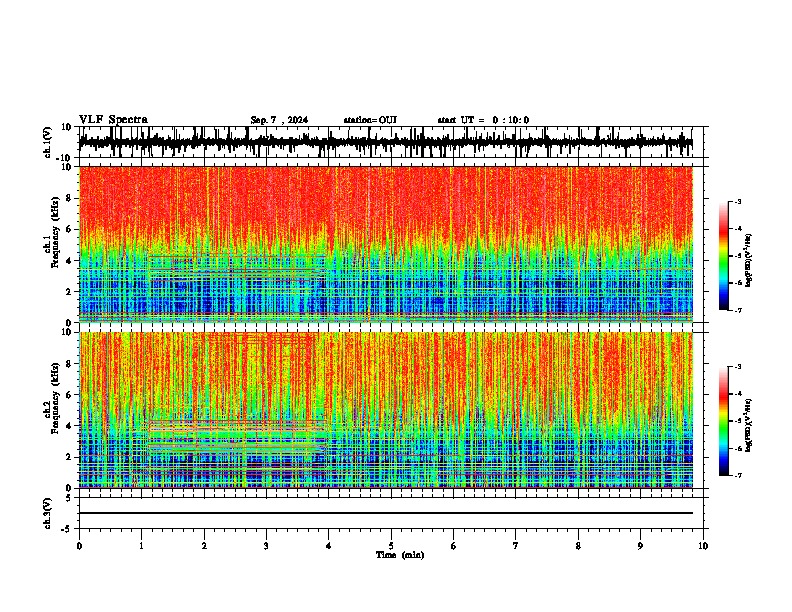This screenshot has height=612, width=792.
Task: Click the ch.2 spectrogram "6" kHz tick label
Action: click(69, 394)
